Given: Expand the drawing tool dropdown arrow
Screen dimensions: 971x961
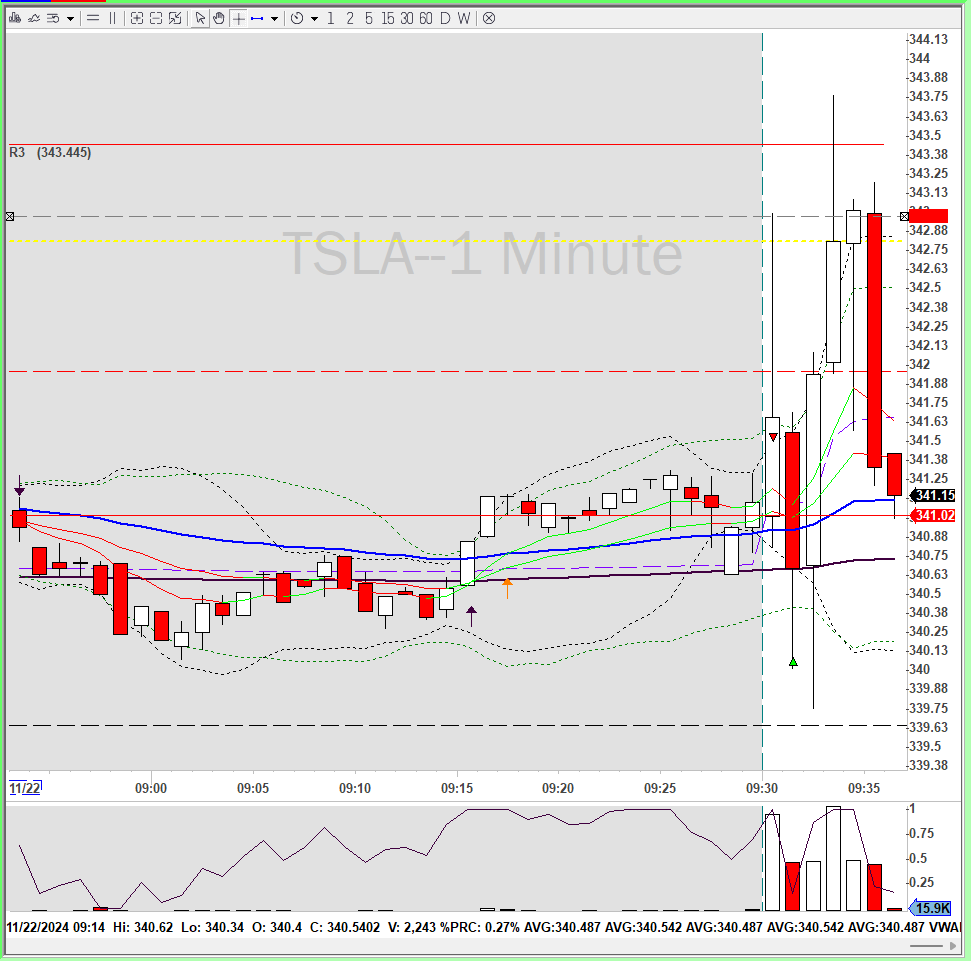Looking at the screenshot, I should pyautogui.click(x=274, y=19).
